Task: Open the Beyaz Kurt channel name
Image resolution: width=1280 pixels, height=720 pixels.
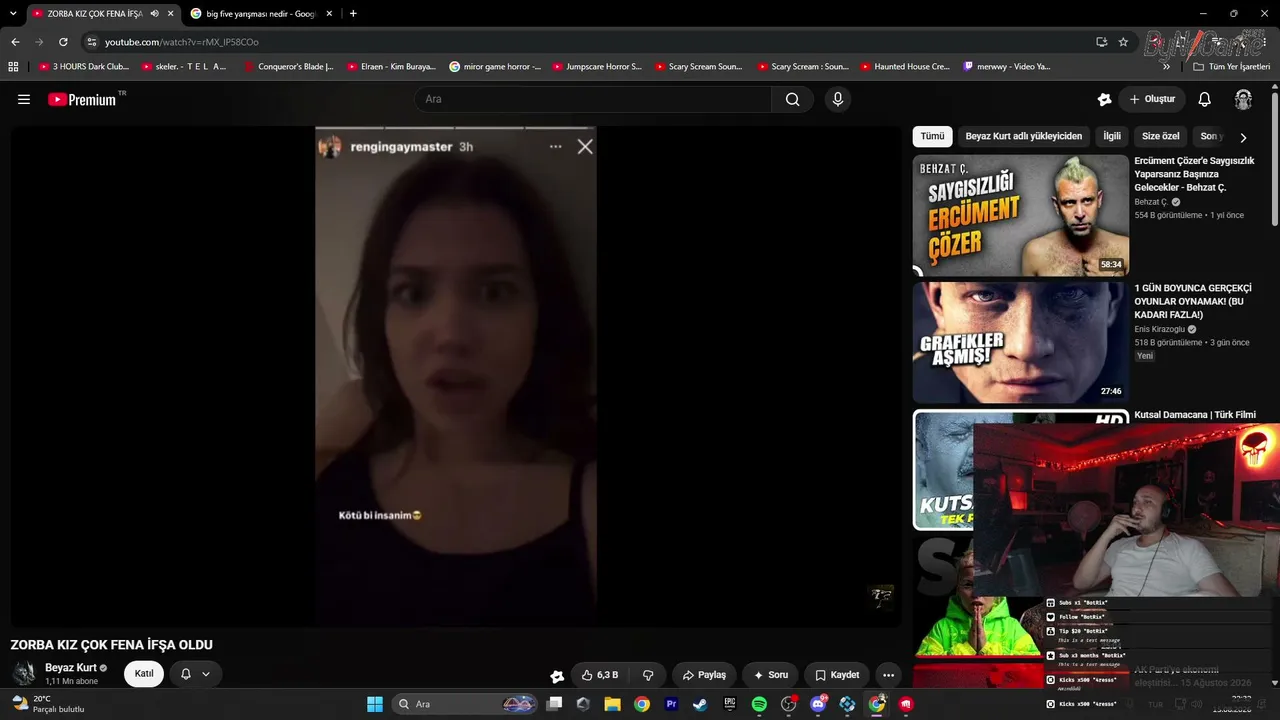Action: pyautogui.click(x=70, y=668)
